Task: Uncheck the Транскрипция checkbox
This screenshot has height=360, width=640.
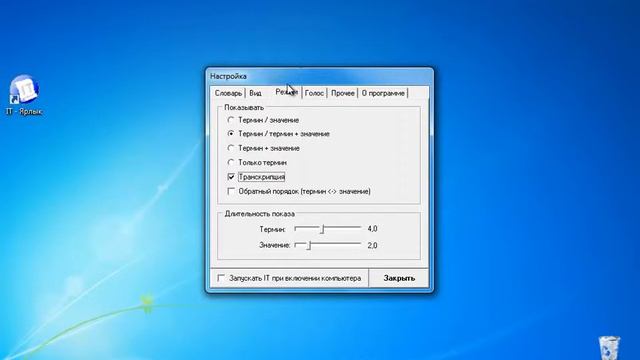Action: [x=231, y=177]
